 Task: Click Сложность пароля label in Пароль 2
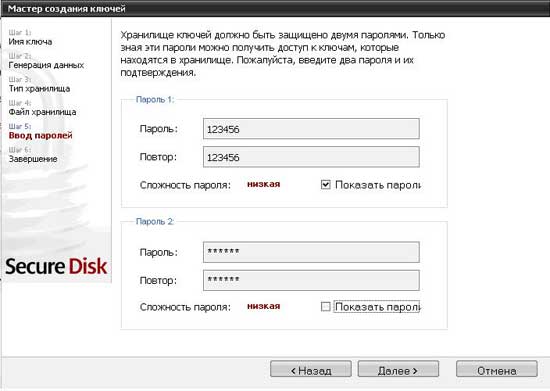pyautogui.click(x=185, y=307)
